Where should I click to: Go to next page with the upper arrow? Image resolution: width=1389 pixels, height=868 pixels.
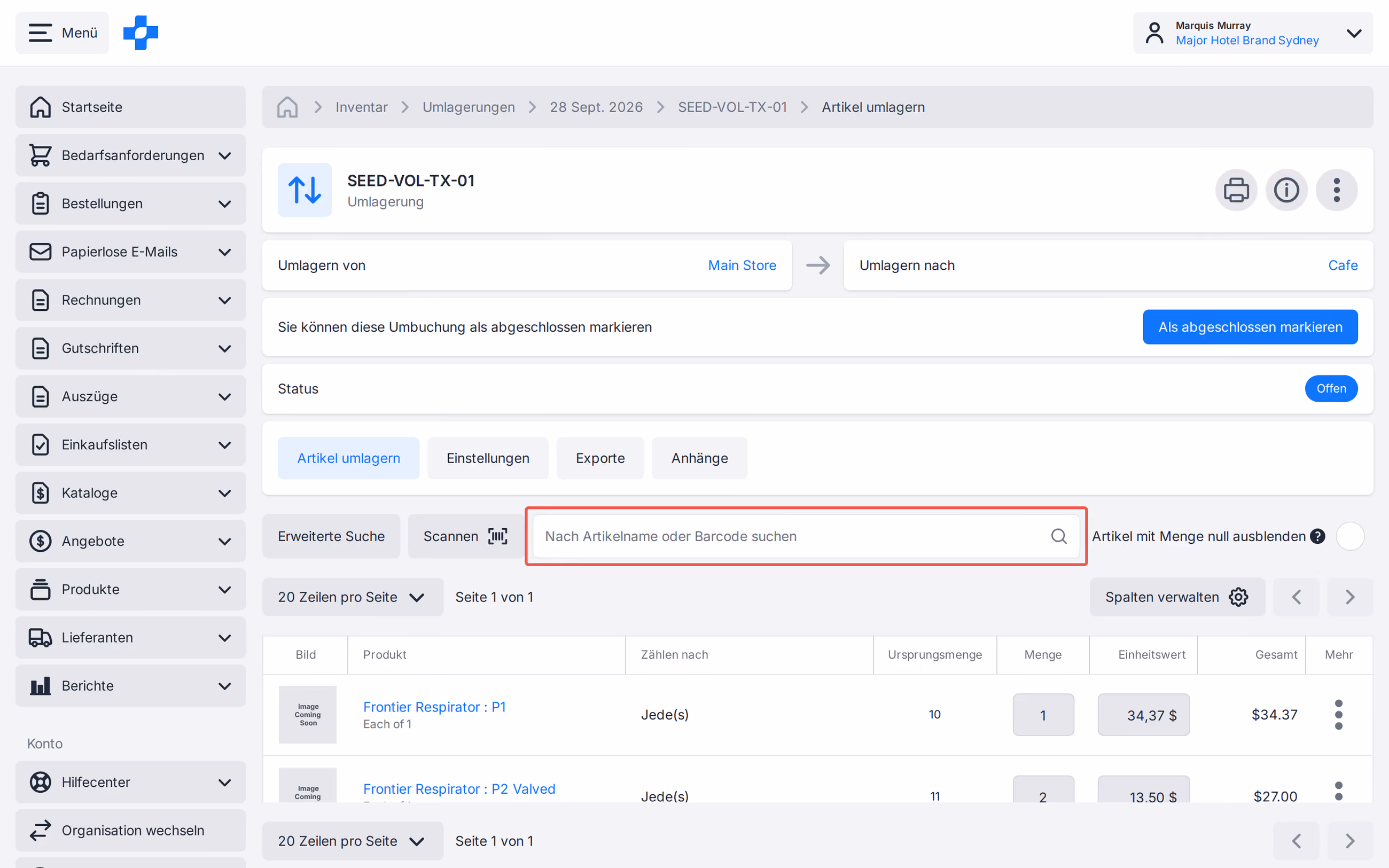(1350, 597)
